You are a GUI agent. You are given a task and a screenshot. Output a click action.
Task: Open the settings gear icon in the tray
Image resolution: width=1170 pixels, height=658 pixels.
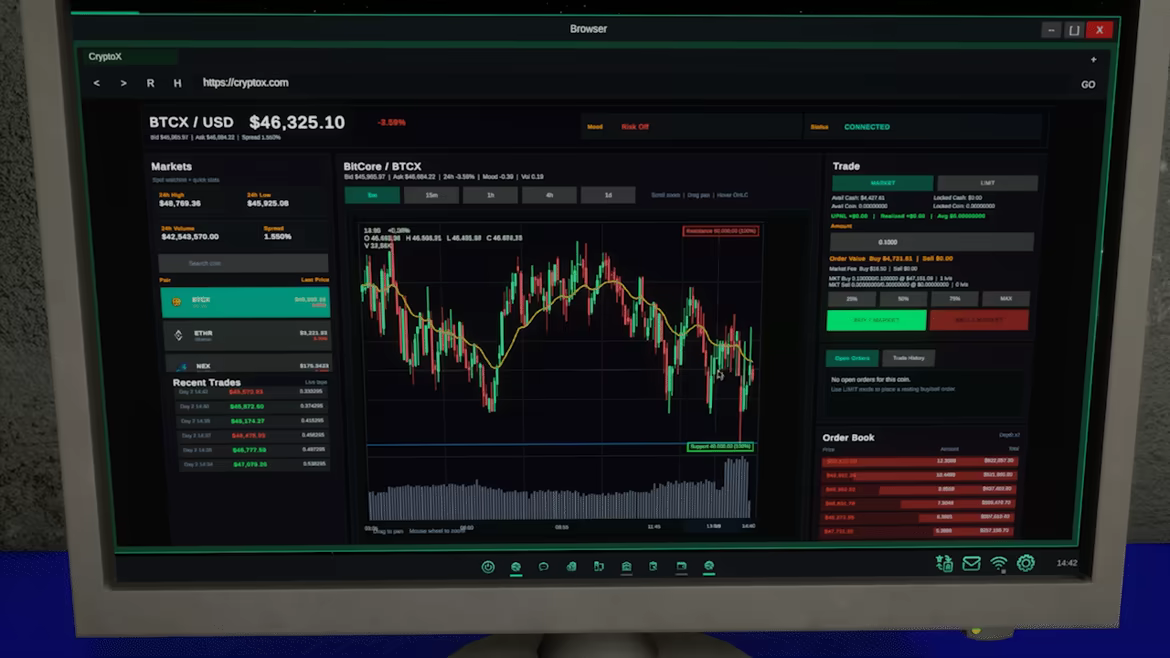pyautogui.click(x=1026, y=563)
